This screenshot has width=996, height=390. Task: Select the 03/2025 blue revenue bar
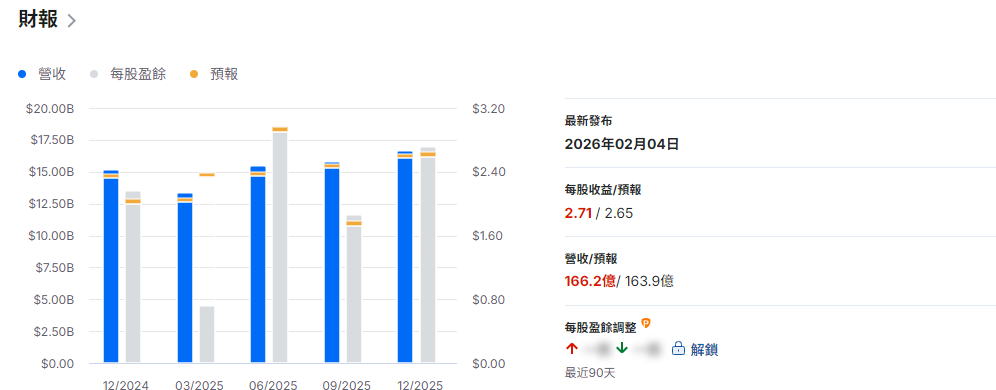click(185, 278)
